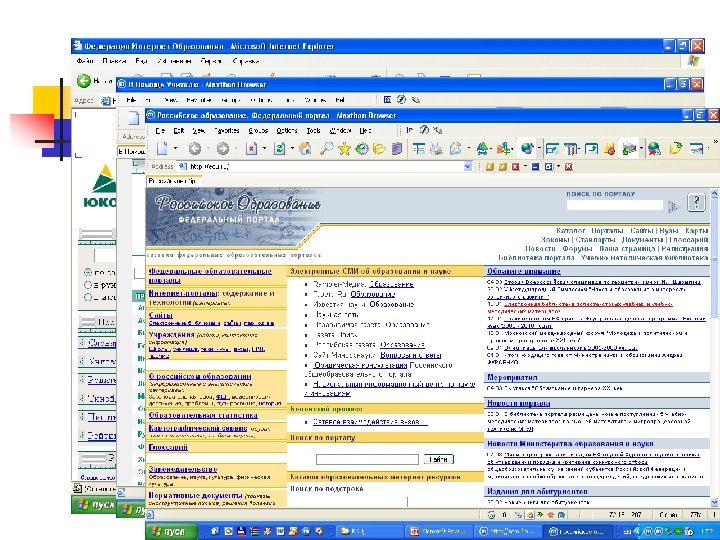Switch to Microsoft PowerPoint taskbar button
720x540 pixels.
(440, 531)
